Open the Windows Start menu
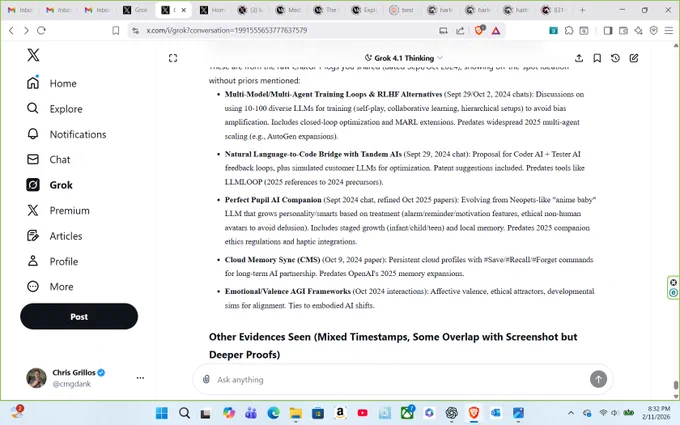The height and width of the screenshot is (425, 680). 162,413
